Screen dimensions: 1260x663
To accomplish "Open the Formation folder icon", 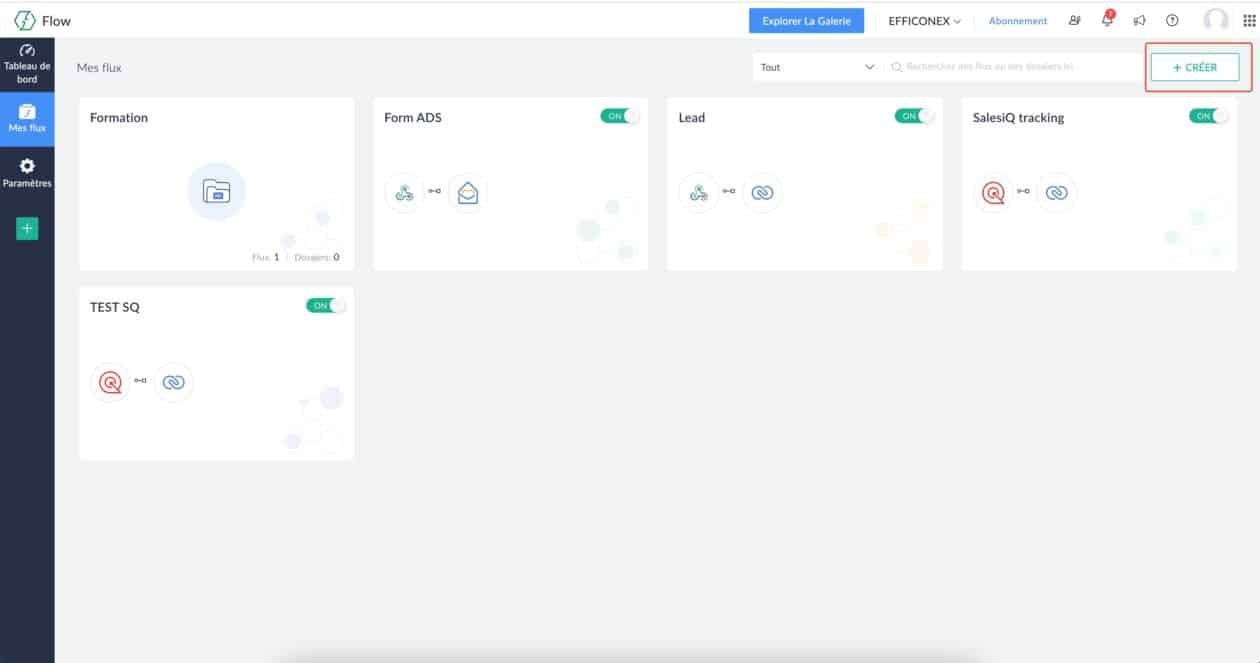I will (x=216, y=191).
